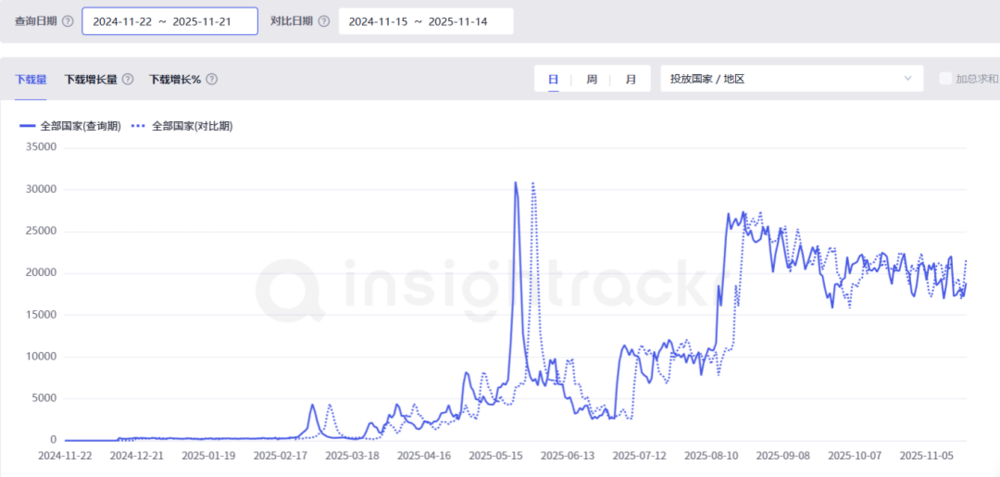
Task: Click the 全部国家(查询期) solid line legend icon
Action: pyautogui.click(x=27, y=126)
